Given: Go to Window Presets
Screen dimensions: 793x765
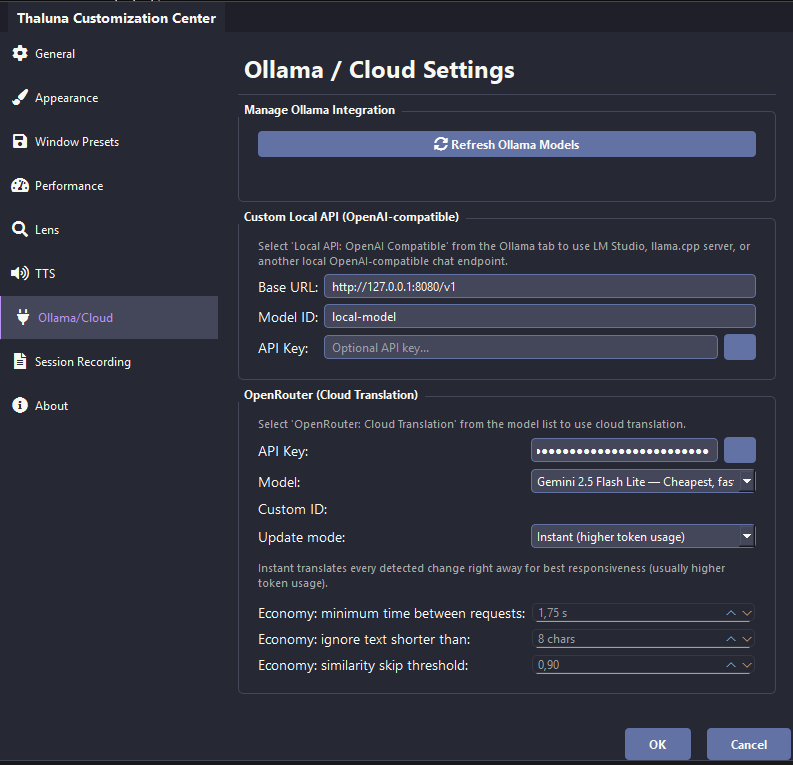Looking at the screenshot, I should click(109, 142).
